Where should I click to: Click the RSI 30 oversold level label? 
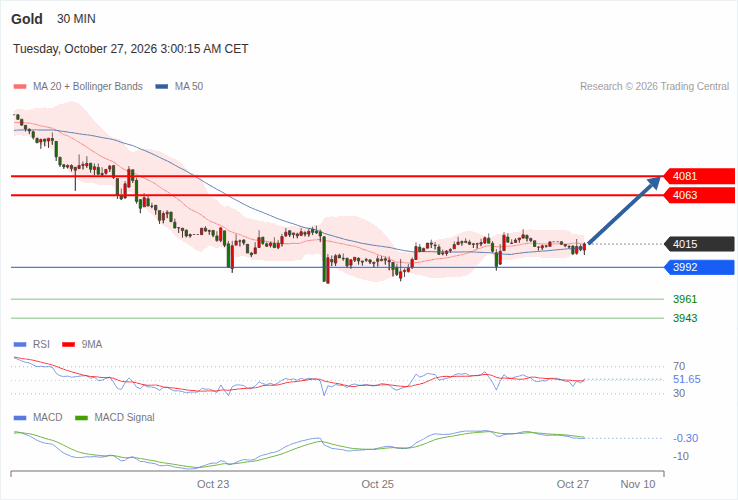[679, 393]
